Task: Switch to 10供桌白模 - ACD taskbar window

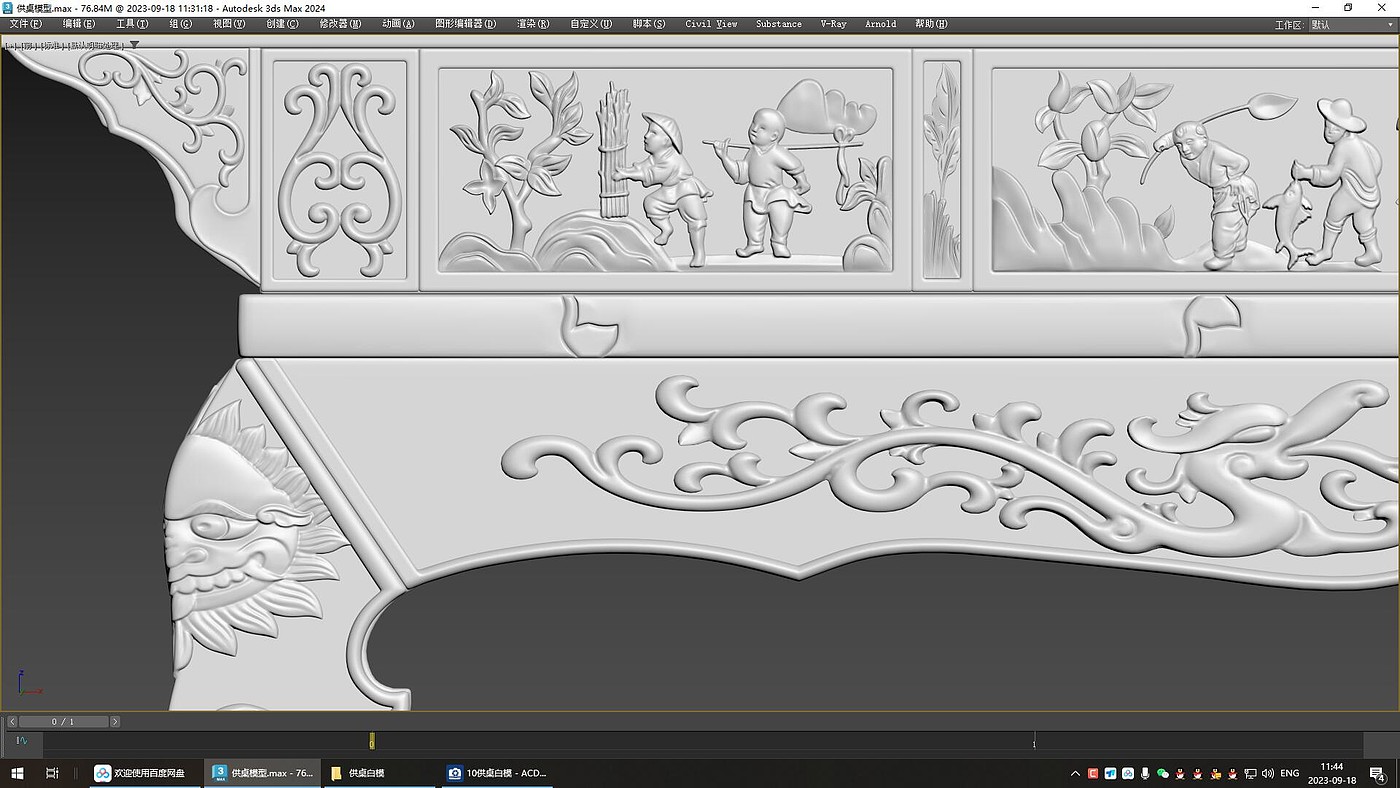Action: pyautogui.click(x=498, y=773)
